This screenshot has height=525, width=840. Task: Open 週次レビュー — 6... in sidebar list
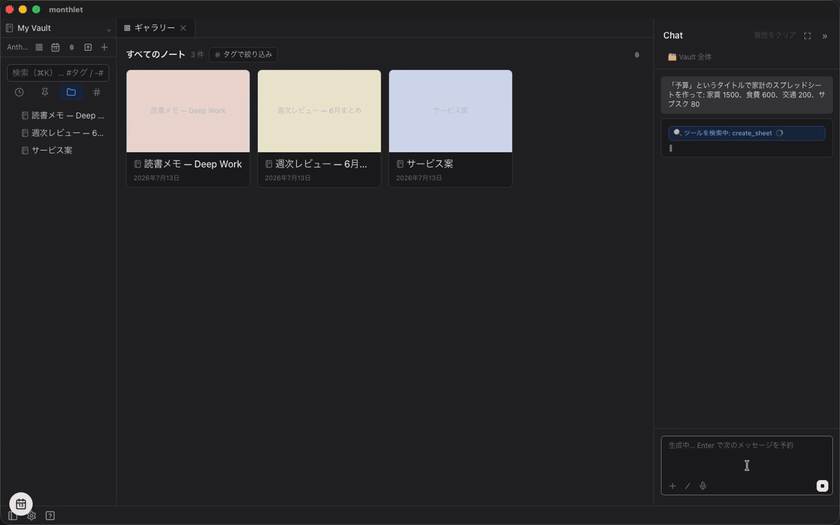click(x=63, y=133)
